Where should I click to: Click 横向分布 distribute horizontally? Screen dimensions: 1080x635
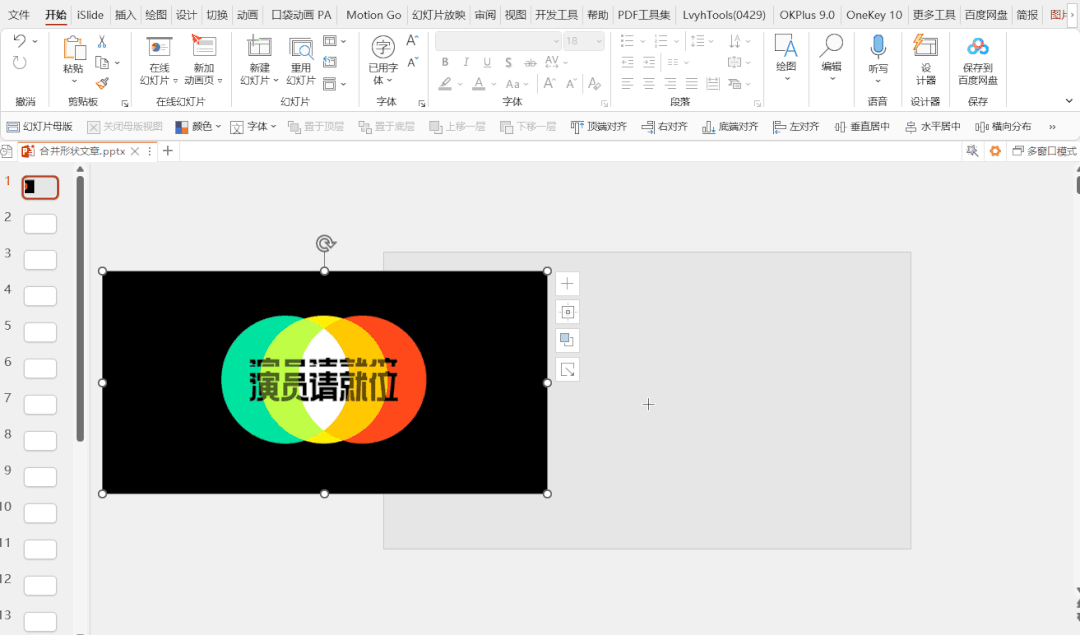1004,127
